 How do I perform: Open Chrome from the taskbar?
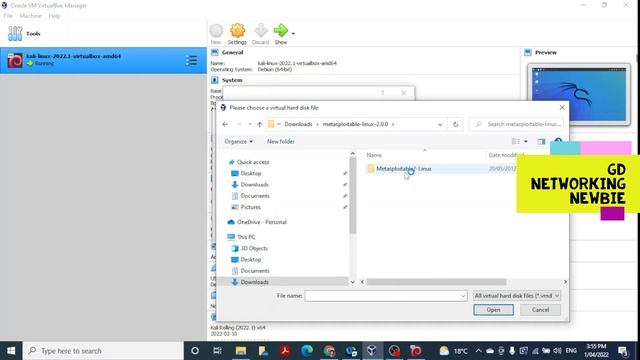[x=329, y=351]
